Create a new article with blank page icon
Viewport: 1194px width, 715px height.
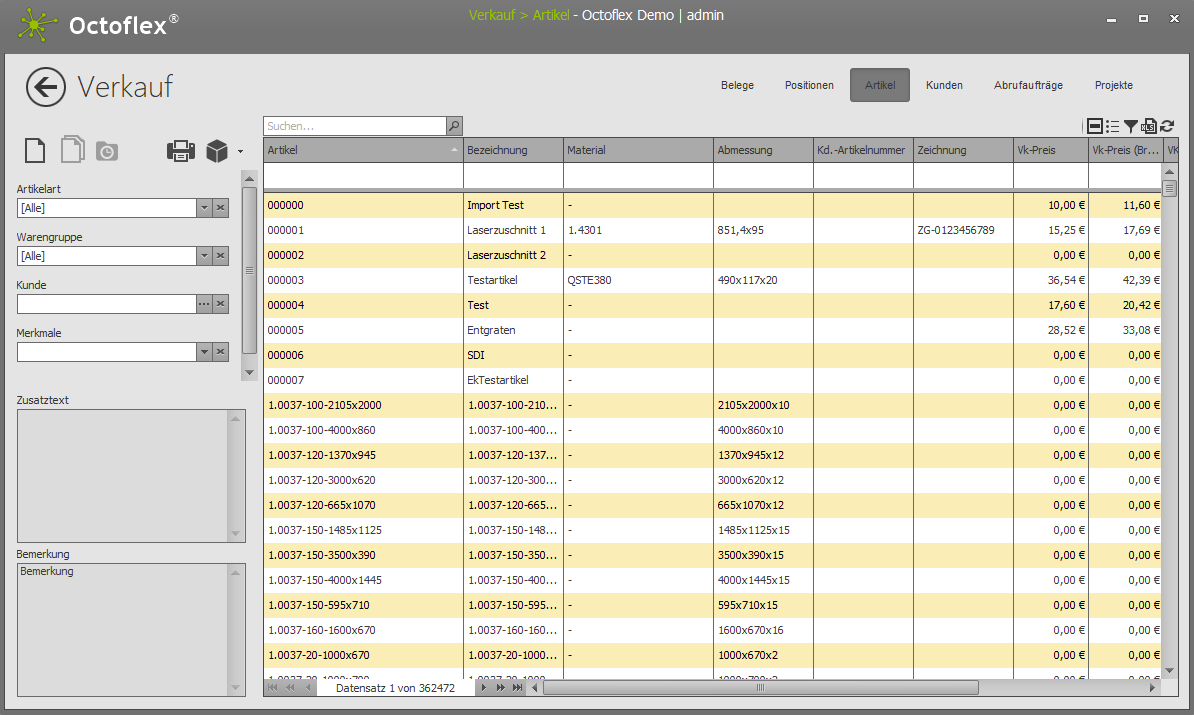click(x=35, y=150)
